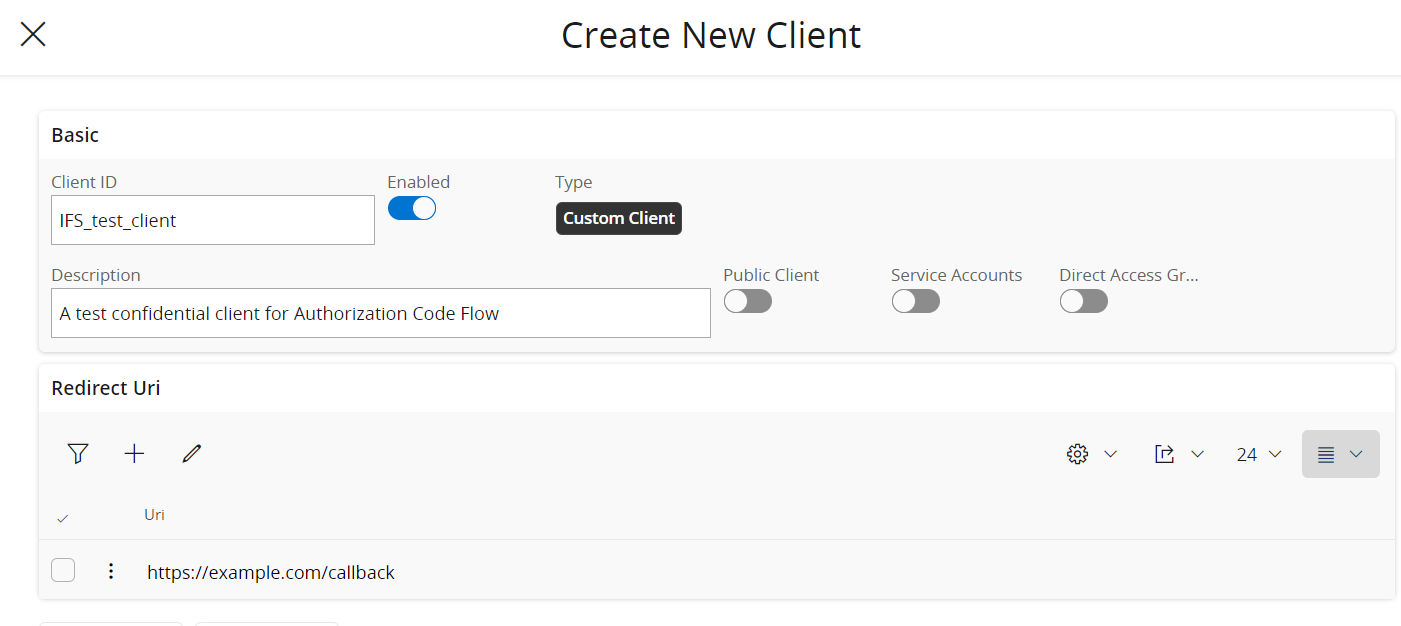Open the filter options for redirect URIs
This screenshot has width=1401, height=626.
[78, 453]
